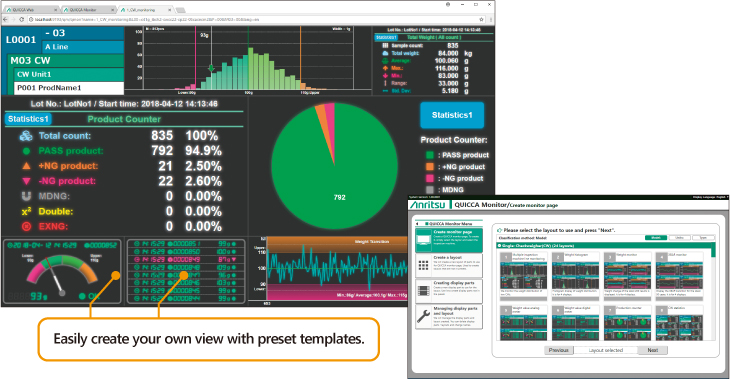Open Managing display parts and layout entry

(x=449, y=317)
